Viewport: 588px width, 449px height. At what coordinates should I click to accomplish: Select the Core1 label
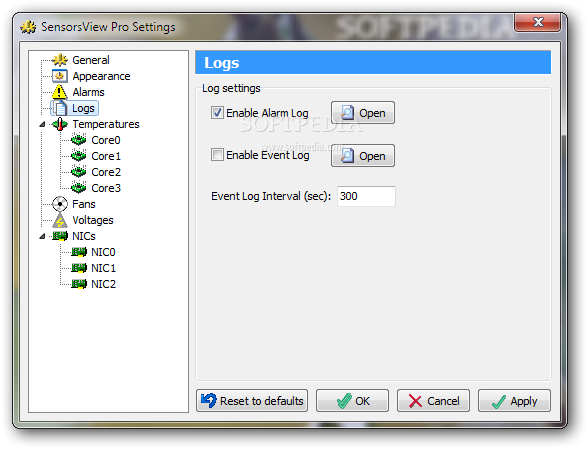[106, 156]
